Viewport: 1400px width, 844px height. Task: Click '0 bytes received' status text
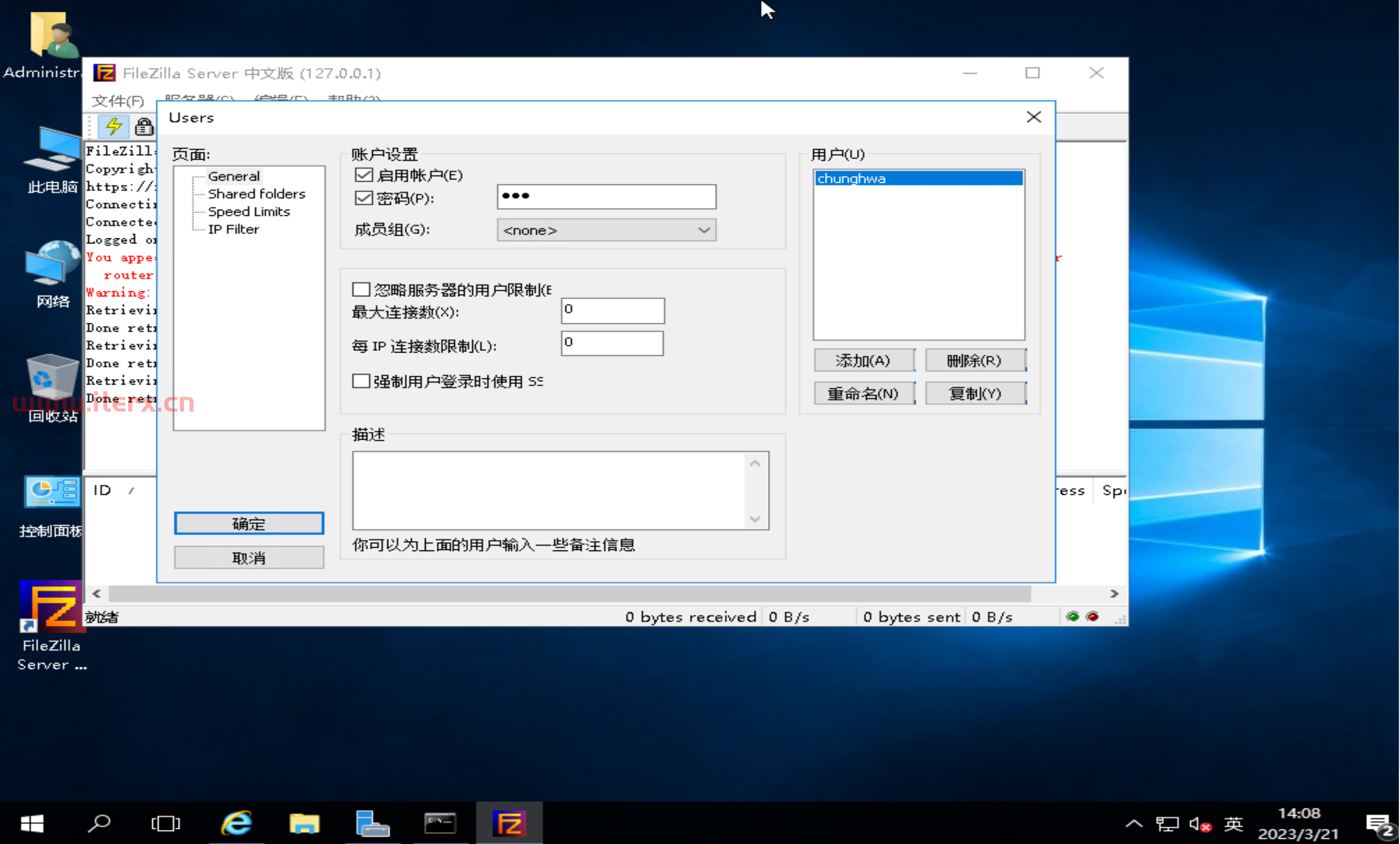click(x=690, y=617)
